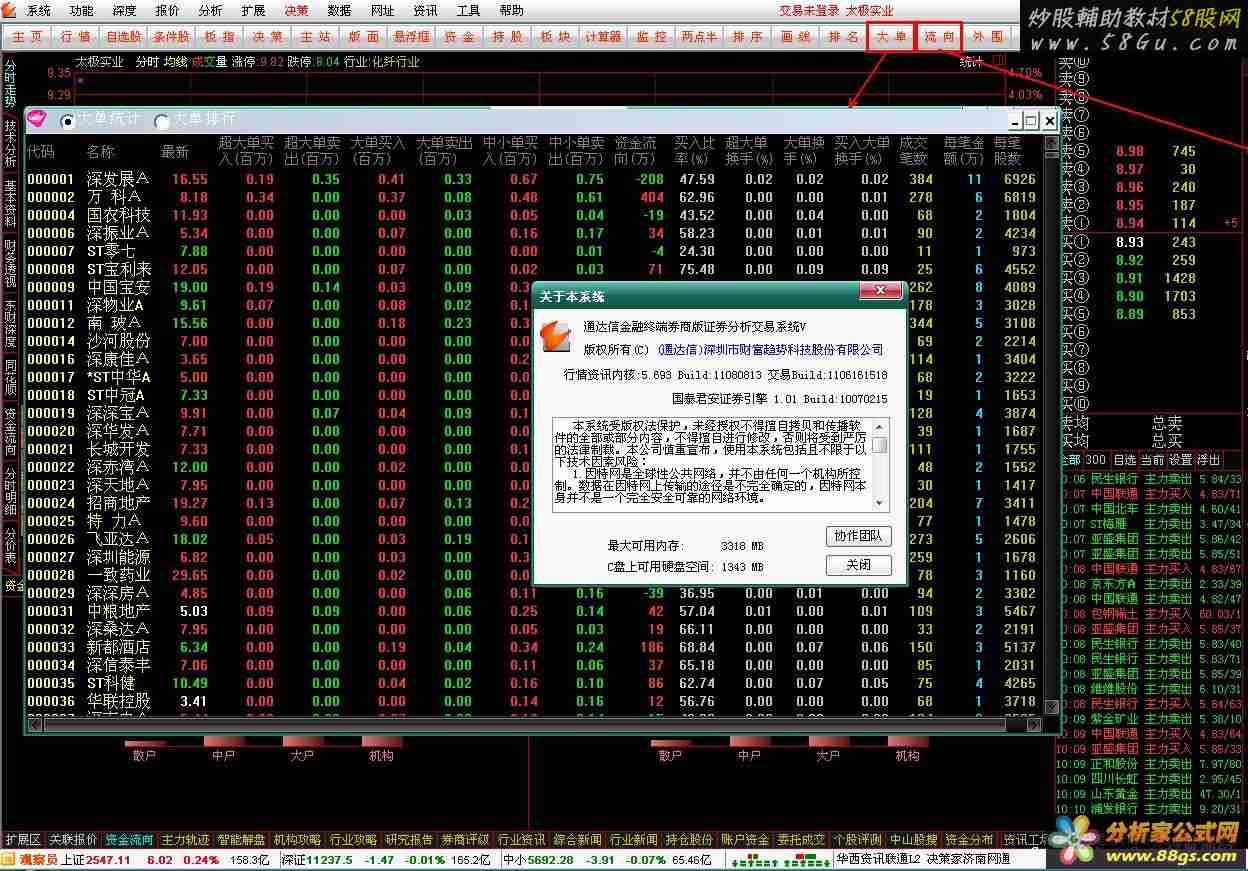Viewport: 1248px width, 871px height.
Task: Click the 资金 toolbar button
Action: (x=459, y=36)
